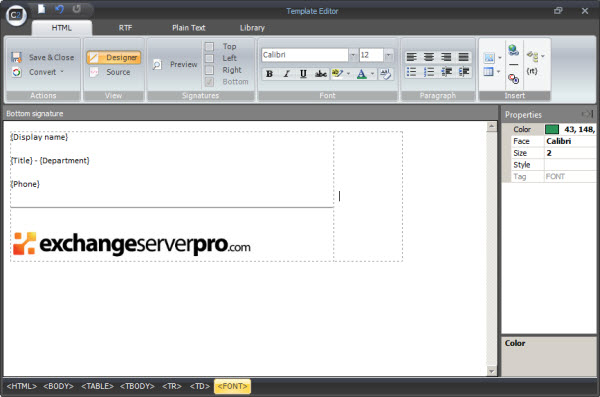
Task: Toggle the Bottom signature checkbox
Action: click(x=209, y=82)
